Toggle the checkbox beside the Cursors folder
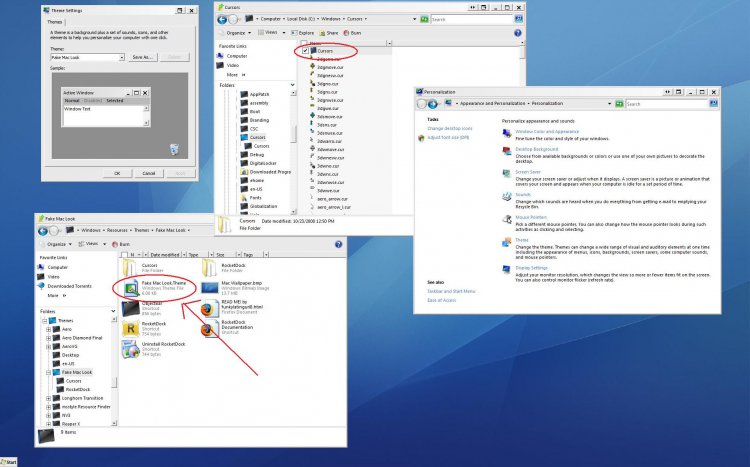 point(306,50)
